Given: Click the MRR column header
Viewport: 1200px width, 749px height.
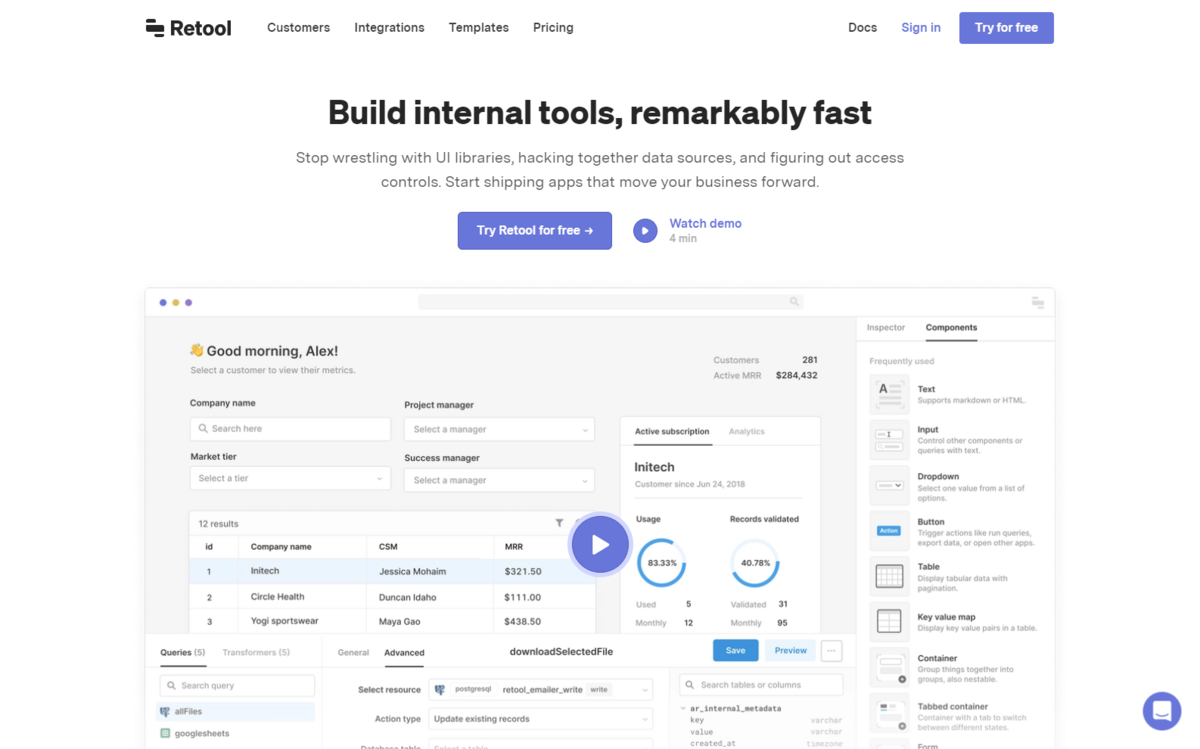Looking at the screenshot, I should pos(514,547).
